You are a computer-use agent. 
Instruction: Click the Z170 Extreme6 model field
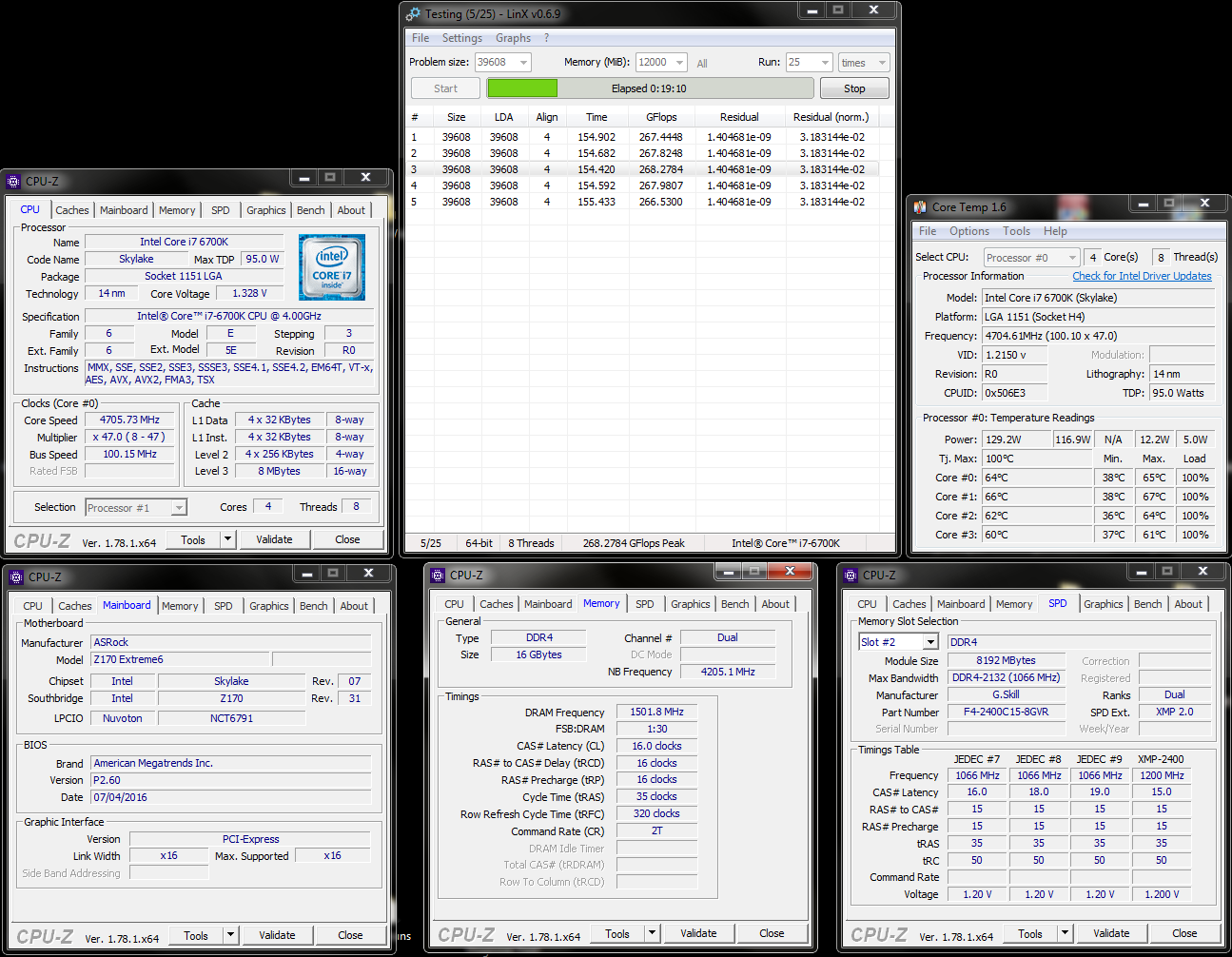180,659
